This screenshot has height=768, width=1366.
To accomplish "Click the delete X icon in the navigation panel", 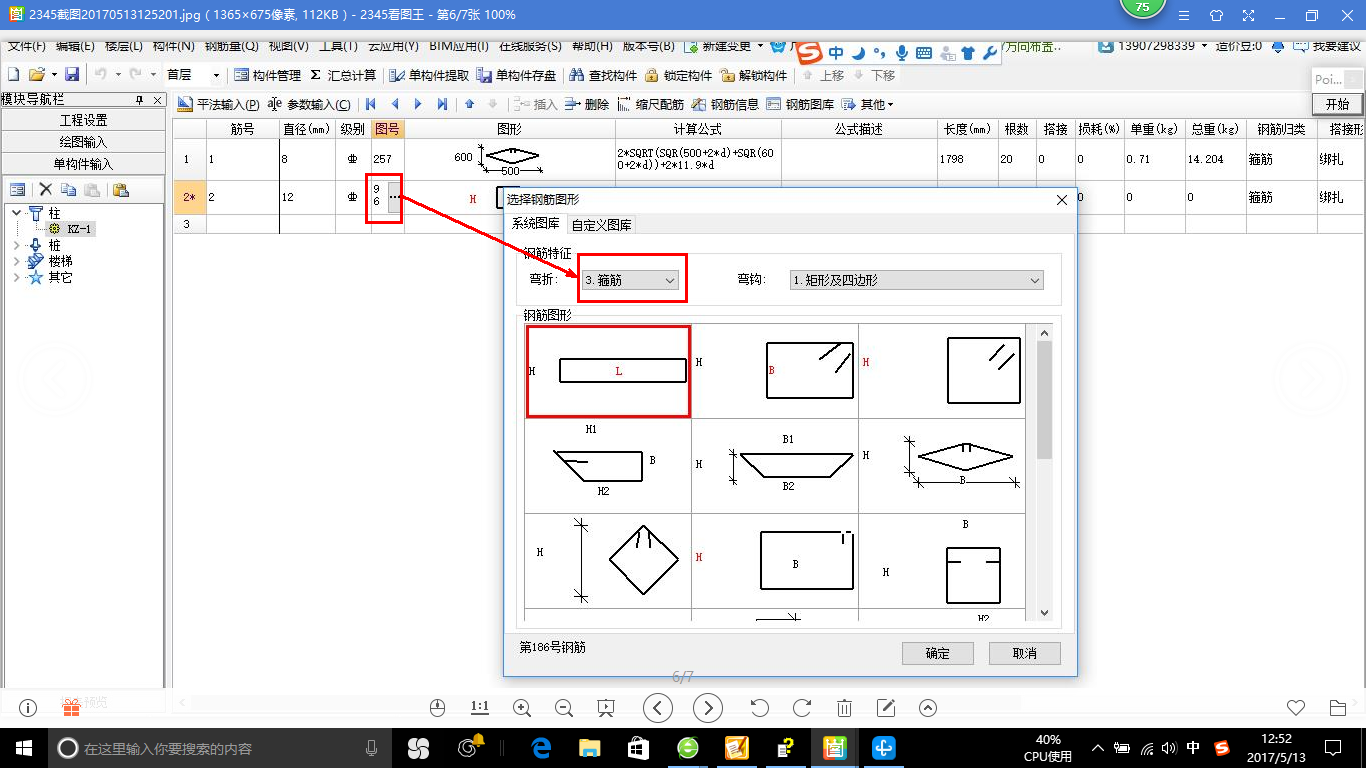I will 45,190.
